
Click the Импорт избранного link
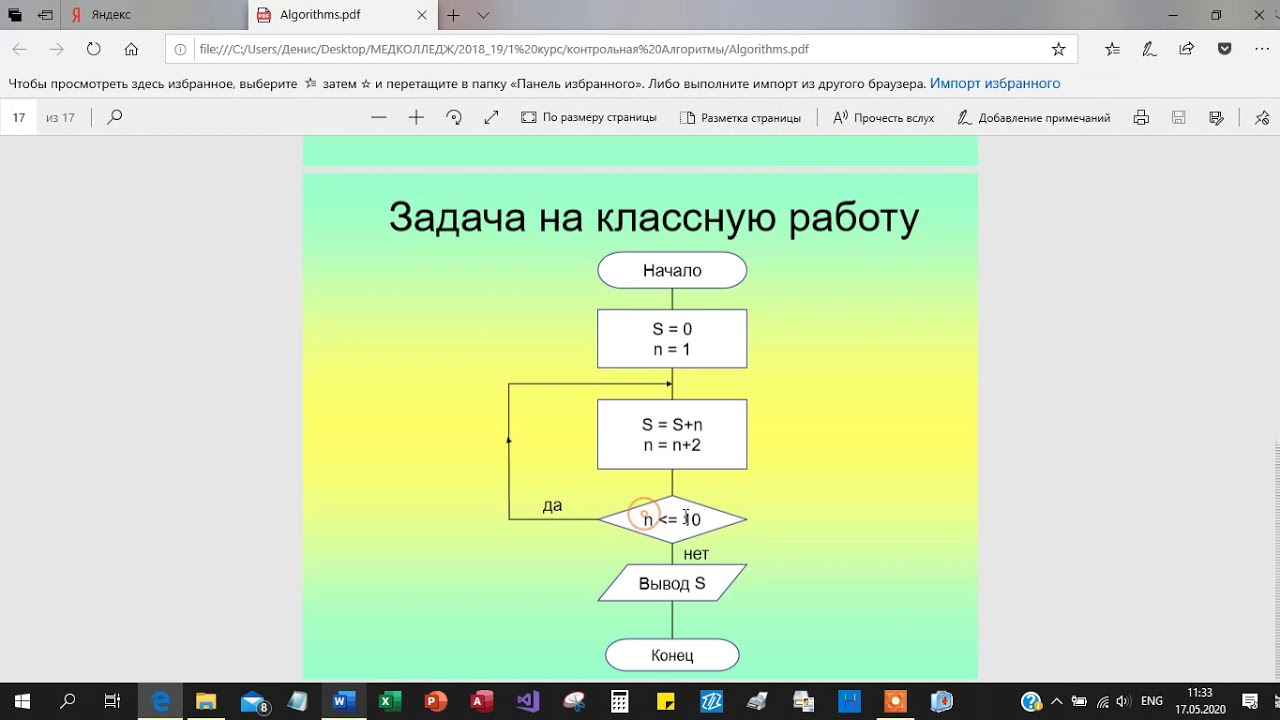995,84
